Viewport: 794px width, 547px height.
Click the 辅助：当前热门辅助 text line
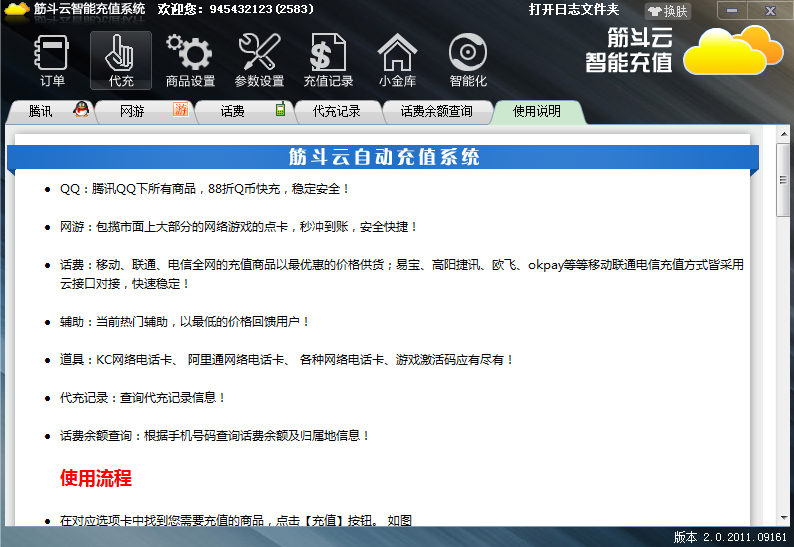point(184,322)
